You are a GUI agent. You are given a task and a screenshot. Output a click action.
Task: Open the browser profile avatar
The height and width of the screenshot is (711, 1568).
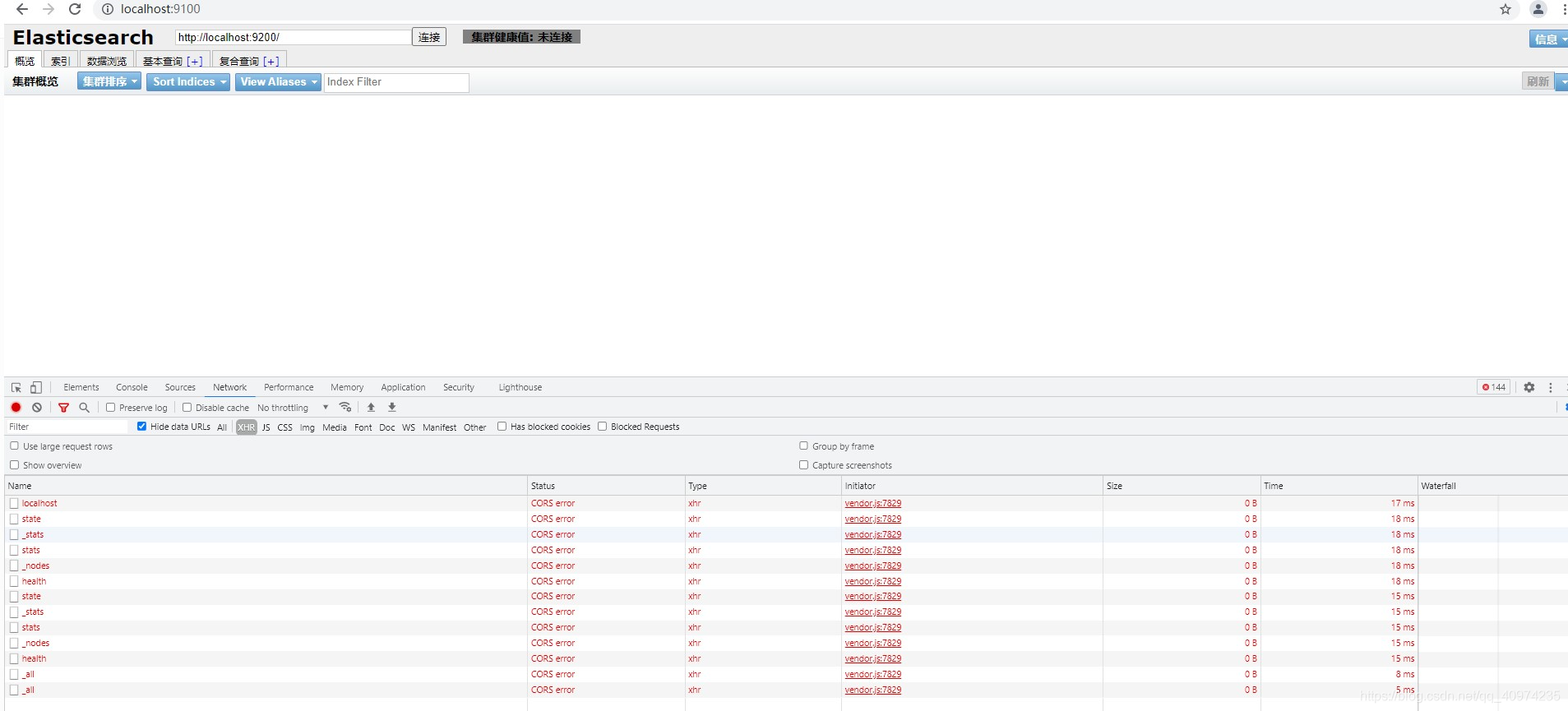coord(1538,9)
